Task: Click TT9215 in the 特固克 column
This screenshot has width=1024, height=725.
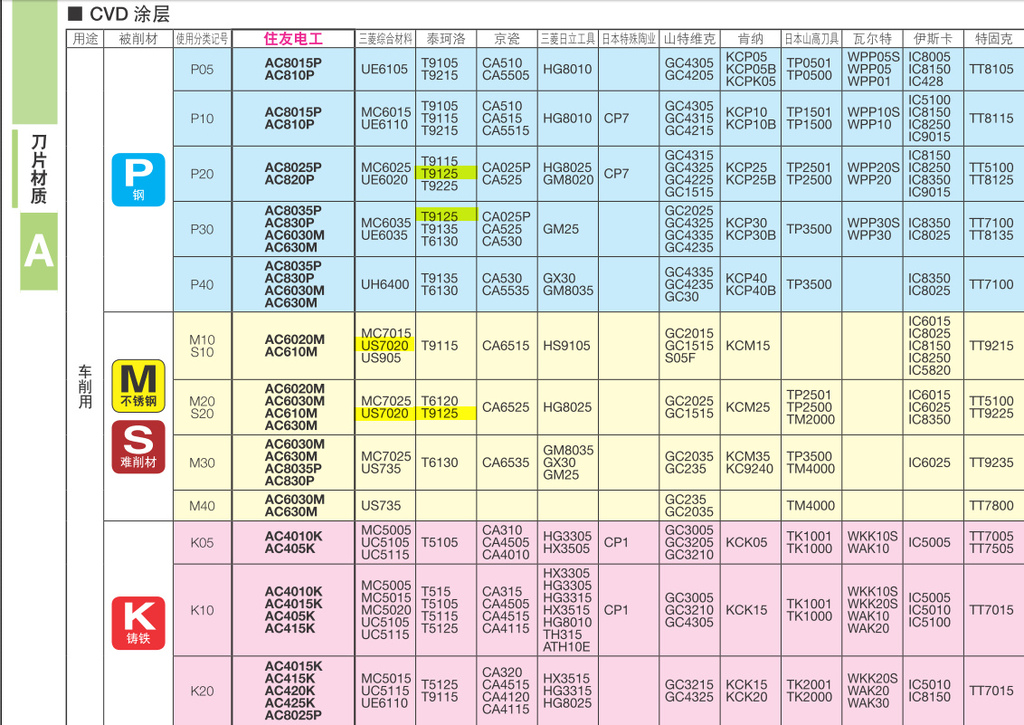Action: click(991, 346)
